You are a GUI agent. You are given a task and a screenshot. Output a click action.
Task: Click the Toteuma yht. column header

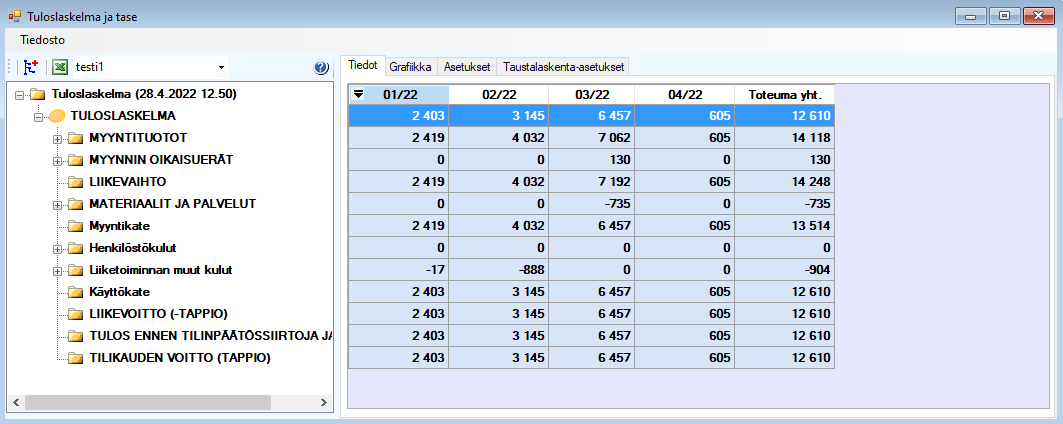click(784, 95)
